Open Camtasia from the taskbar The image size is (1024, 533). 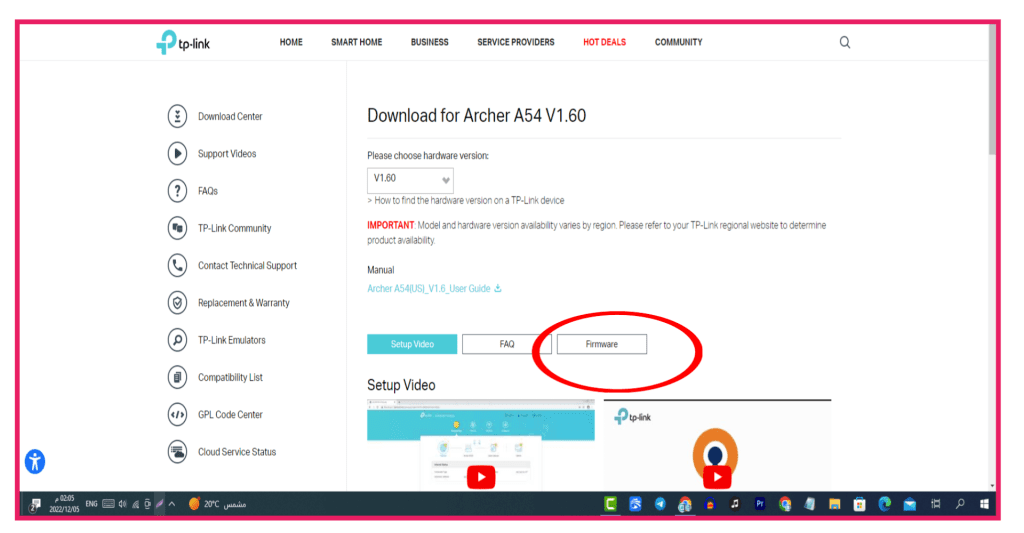tap(611, 504)
